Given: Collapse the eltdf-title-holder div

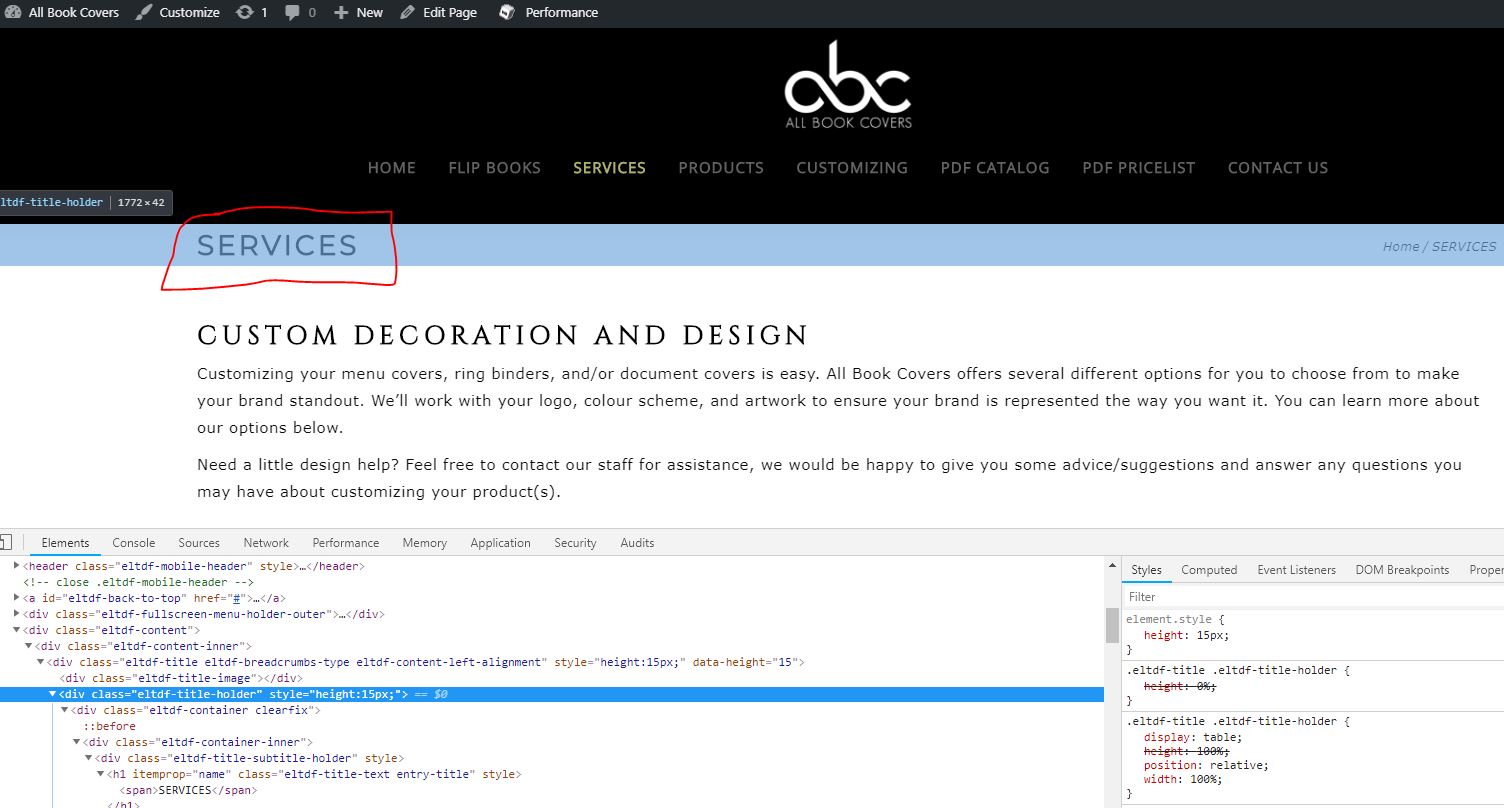Looking at the screenshot, I should [x=53, y=694].
